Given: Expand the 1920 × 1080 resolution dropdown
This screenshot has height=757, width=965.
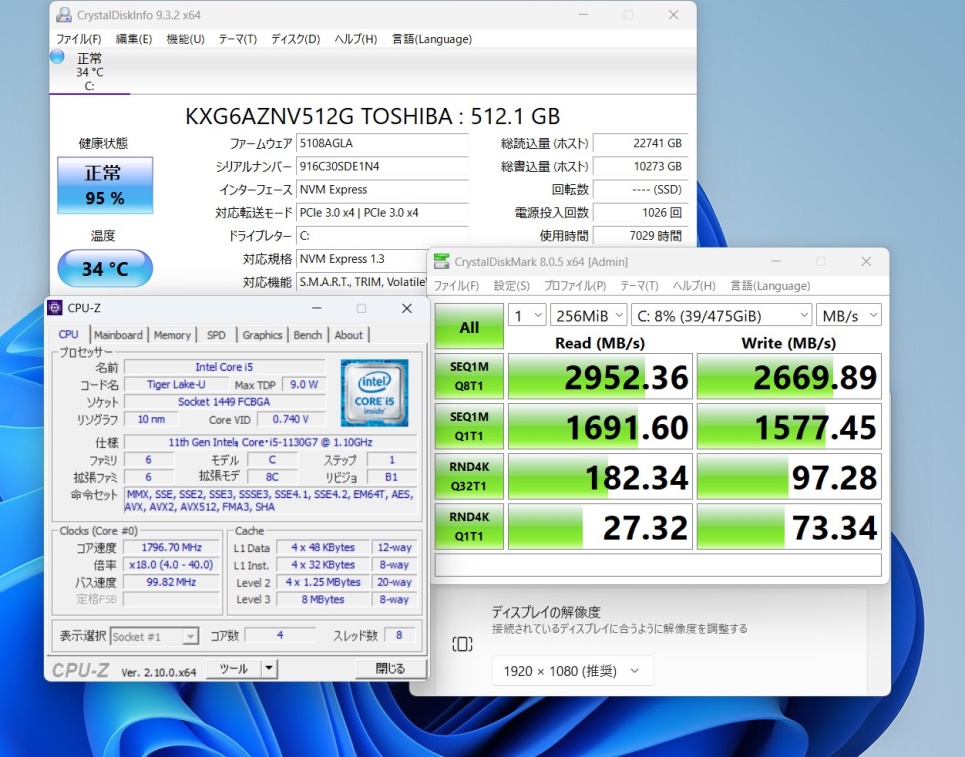Looking at the screenshot, I should click(572, 671).
